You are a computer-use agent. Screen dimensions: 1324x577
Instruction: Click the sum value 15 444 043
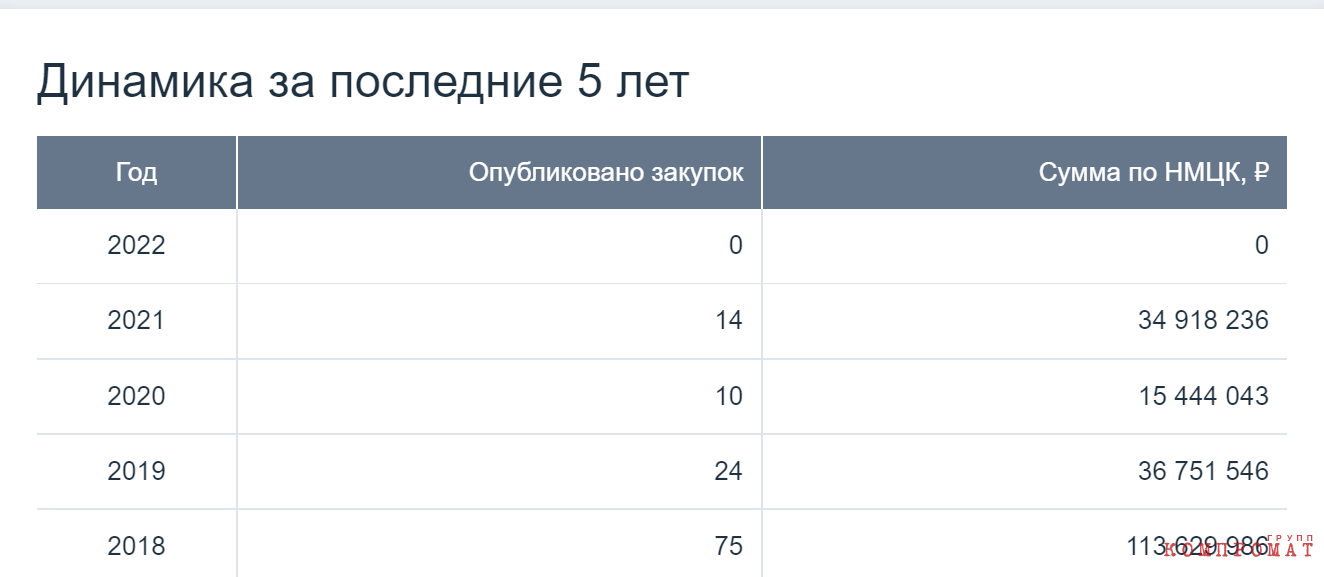pos(1203,396)
